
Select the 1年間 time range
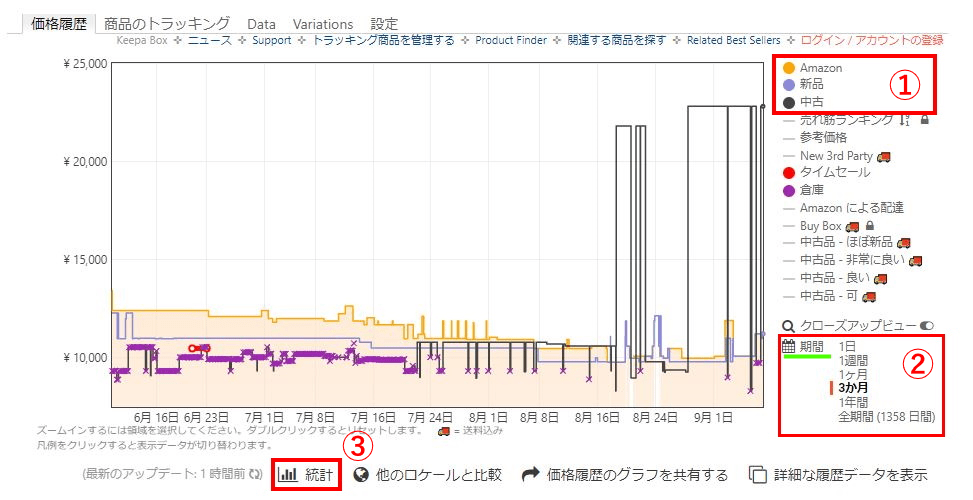(x=852, y=402)
